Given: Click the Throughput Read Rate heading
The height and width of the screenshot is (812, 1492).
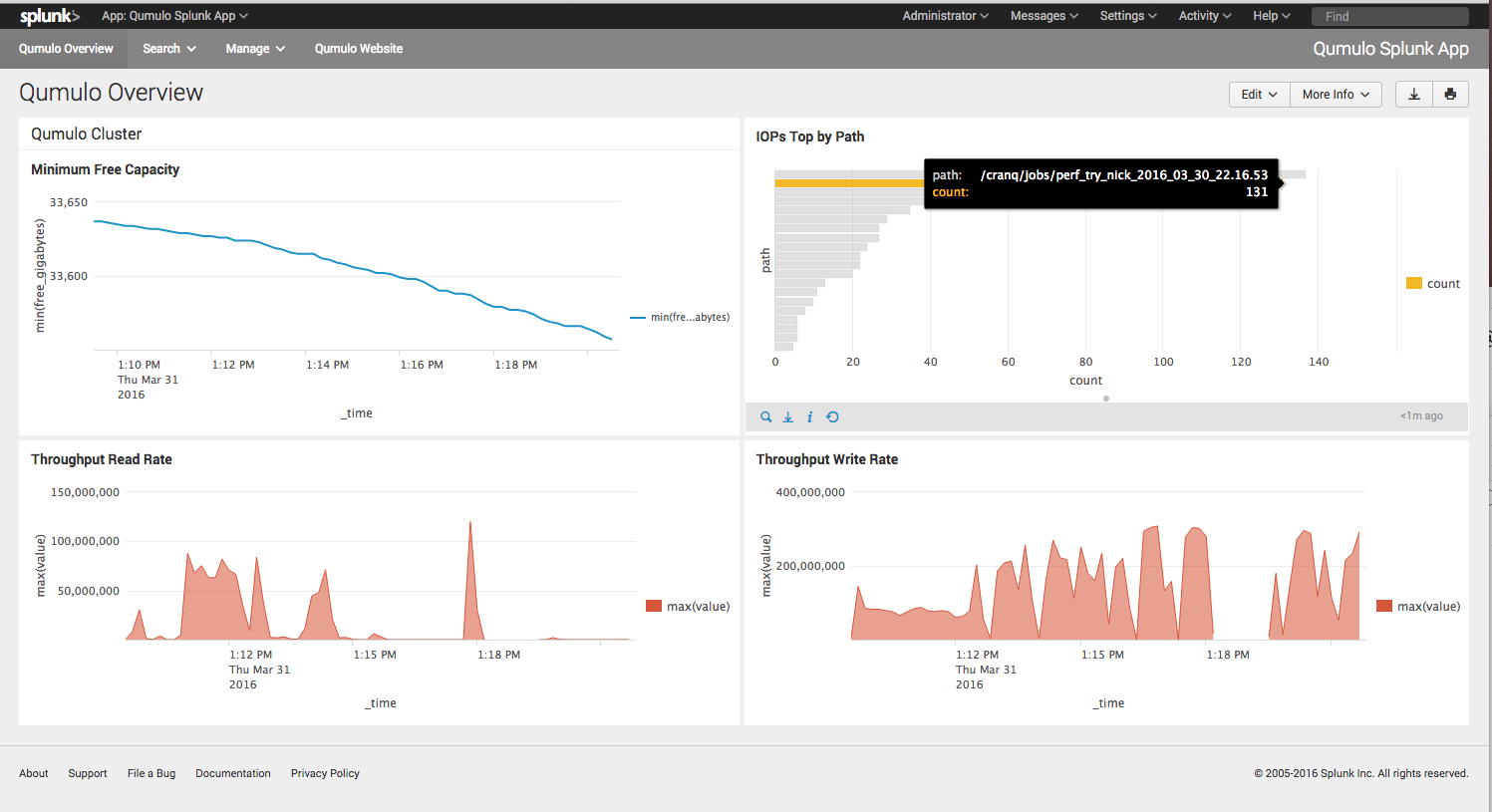Looking at the screenshot, I should coord(102,459).
